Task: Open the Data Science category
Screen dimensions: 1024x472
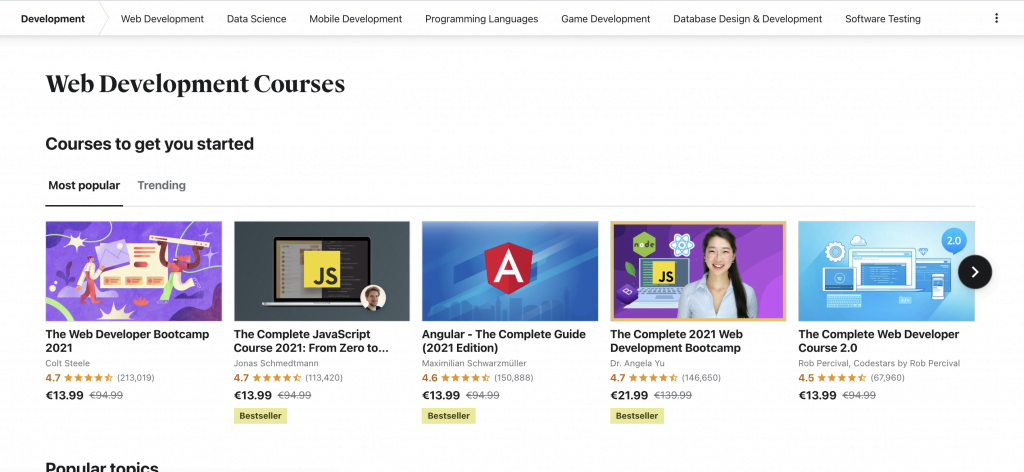Action: point(256,18)
